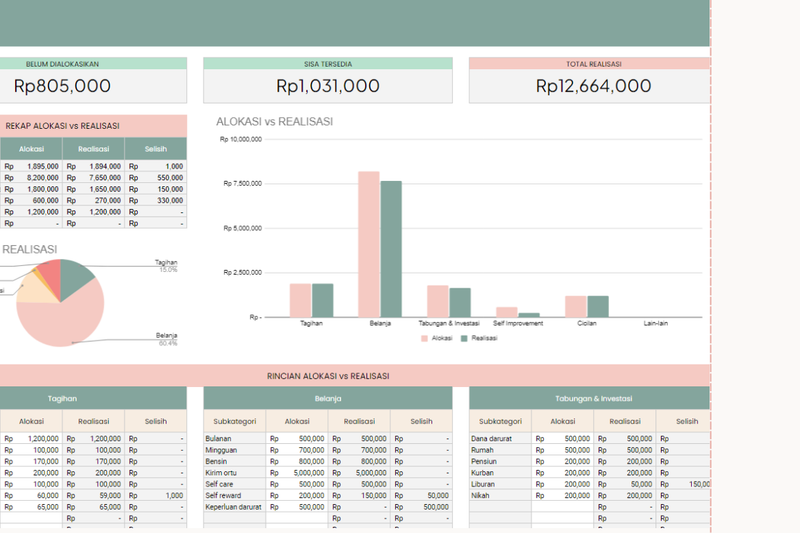Click the pink Alokasi bar for Tagihan
The image size is (800, 533).
[300, 300]
